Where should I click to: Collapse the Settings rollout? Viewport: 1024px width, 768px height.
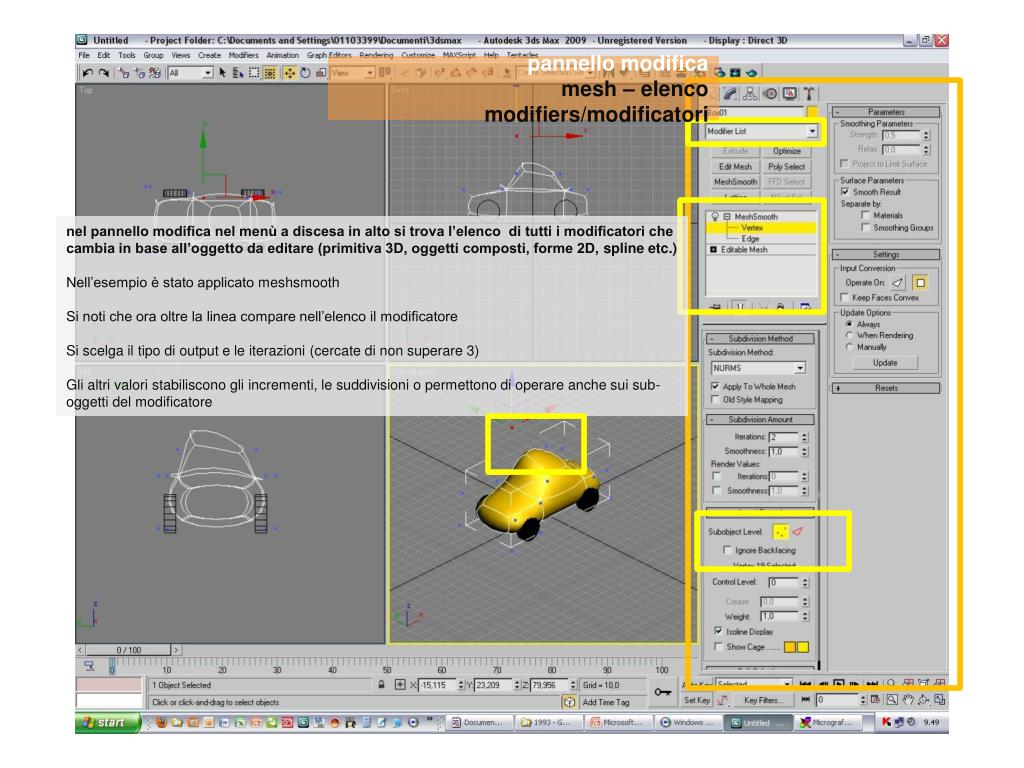point(886,254)
